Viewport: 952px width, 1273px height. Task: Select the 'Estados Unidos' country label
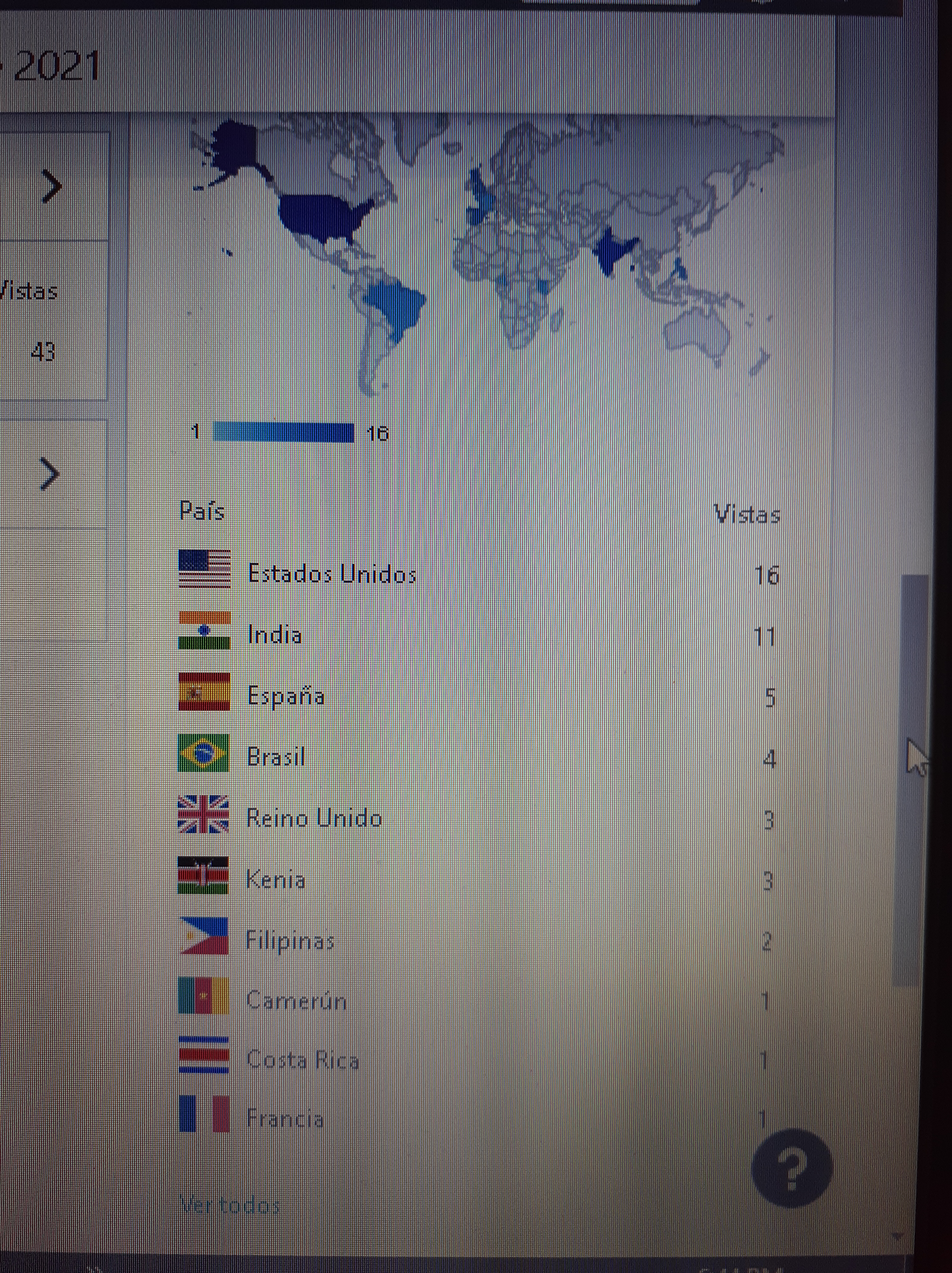pyautogui.click(x=332, y=574)
